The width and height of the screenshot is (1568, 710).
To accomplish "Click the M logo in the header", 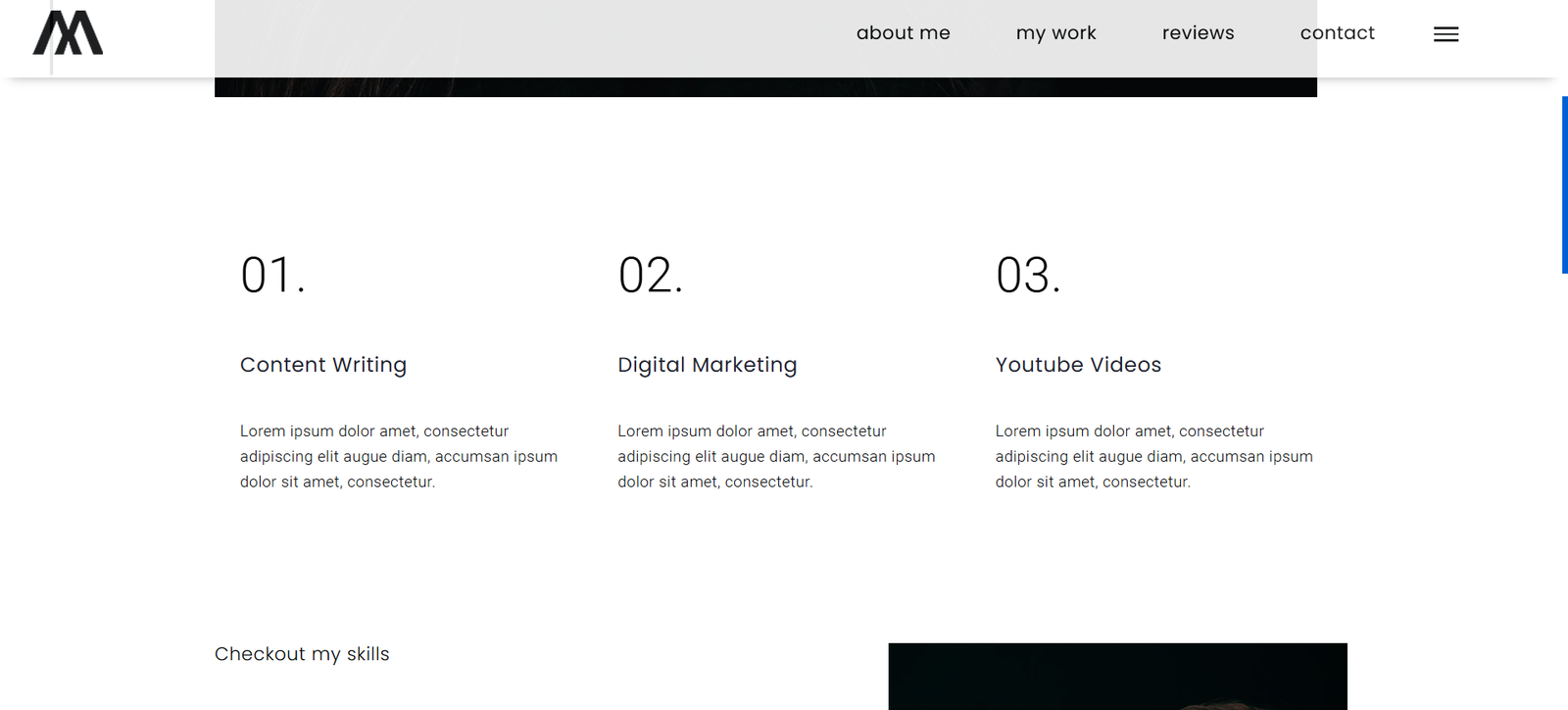I will [68, 32].
